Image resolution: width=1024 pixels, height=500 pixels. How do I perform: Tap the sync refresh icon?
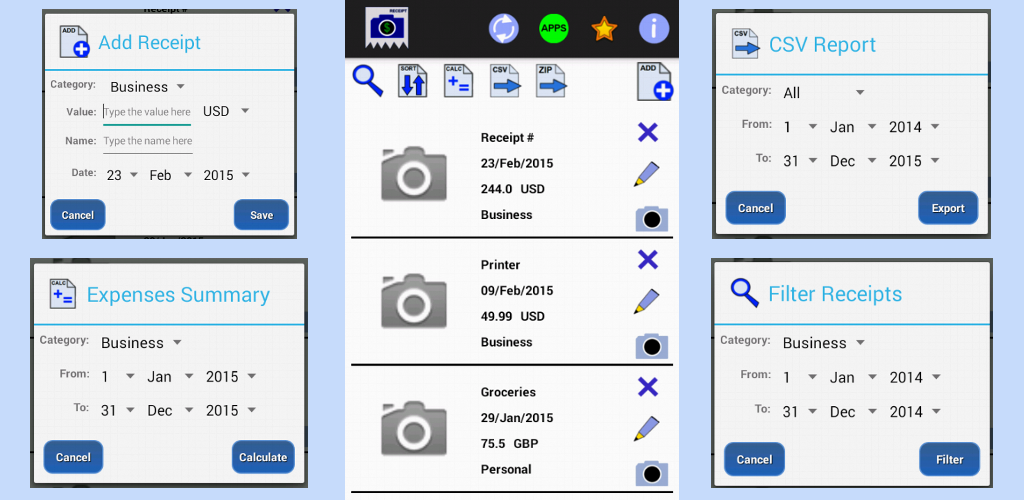[504, 28]
